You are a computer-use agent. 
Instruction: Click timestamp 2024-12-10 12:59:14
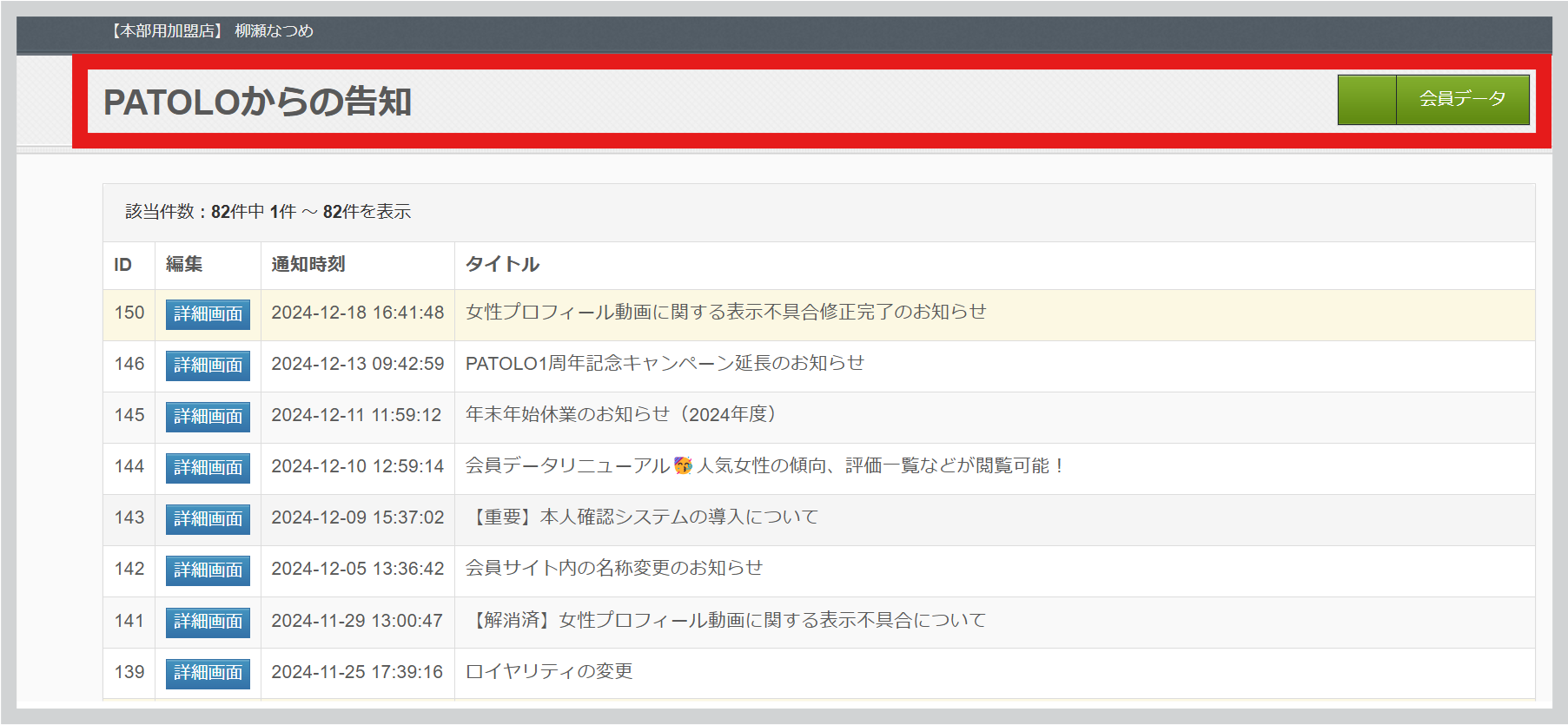(x=358, y=466)
